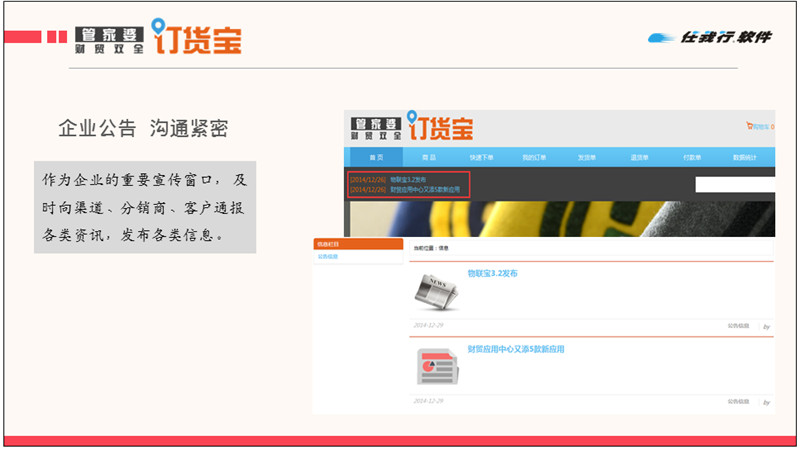Select the 发货单 tab
The height and width of the screenshot is (449, 800).
pos(587,158)
